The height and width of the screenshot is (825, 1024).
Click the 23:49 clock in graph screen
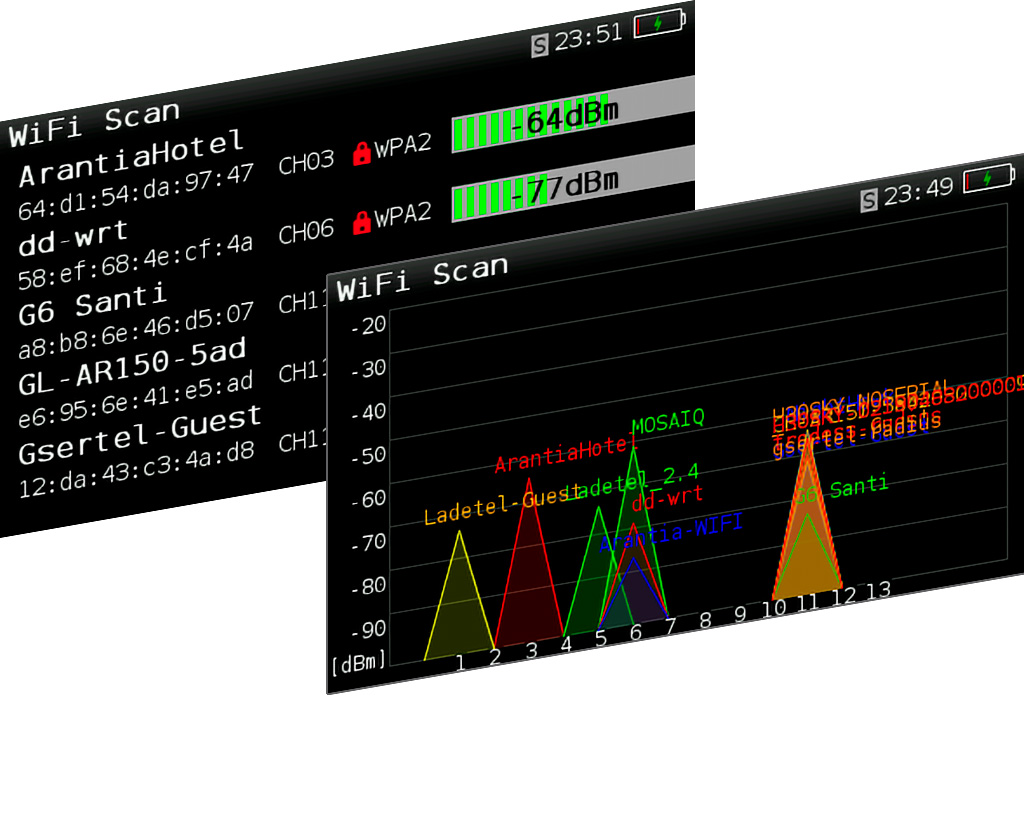pos(919,191)
